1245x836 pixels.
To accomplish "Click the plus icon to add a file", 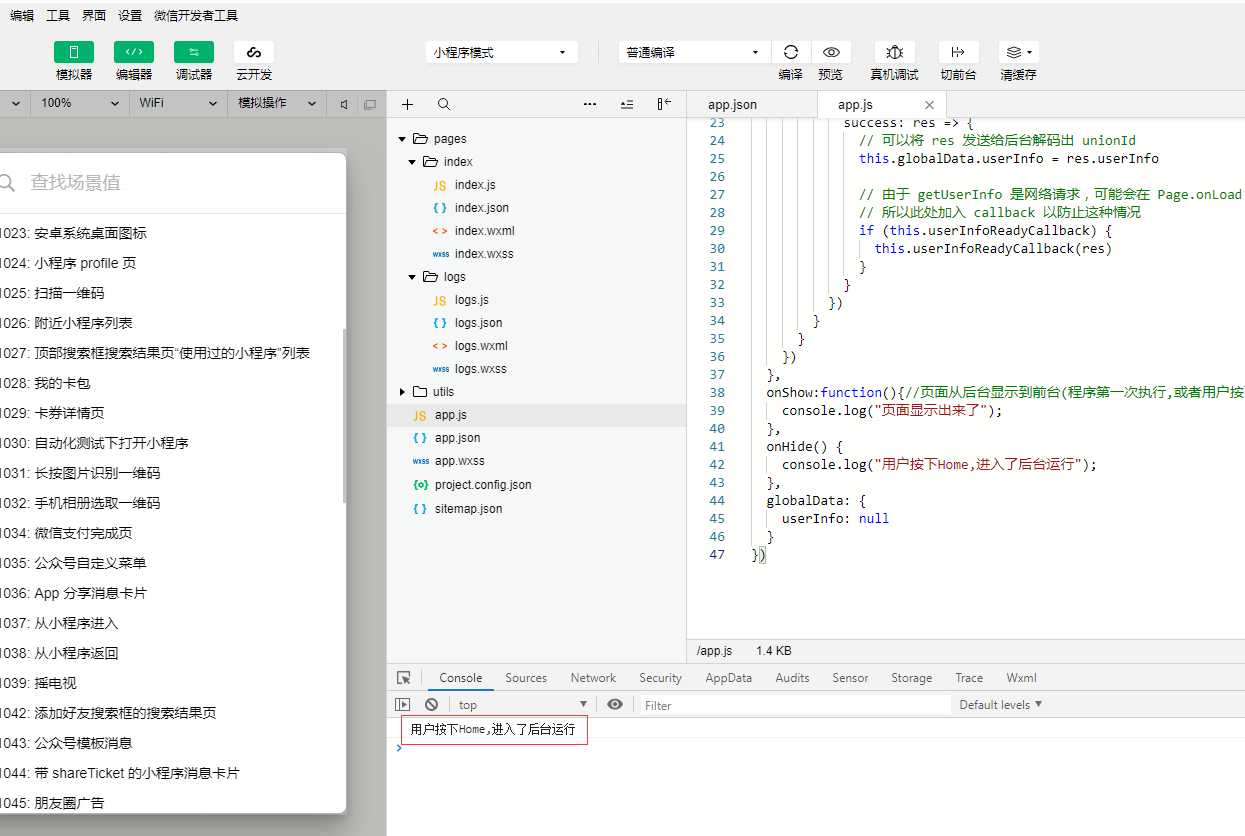I will point(407,104).
